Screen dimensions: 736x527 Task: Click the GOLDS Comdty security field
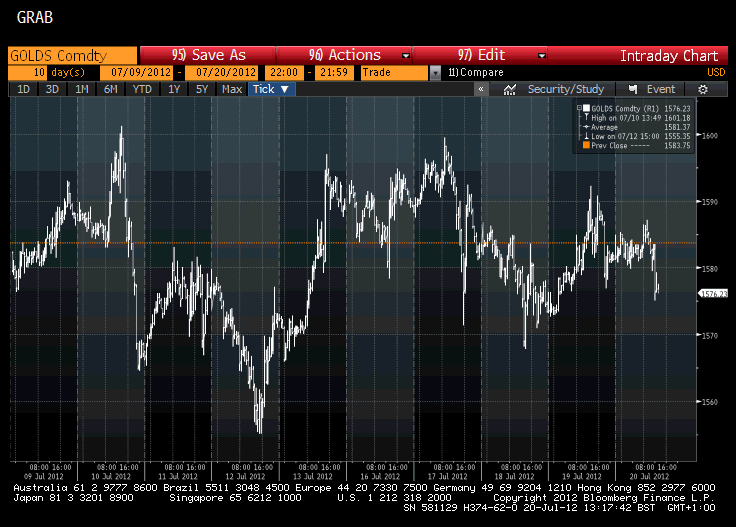(x=72, y=56)
